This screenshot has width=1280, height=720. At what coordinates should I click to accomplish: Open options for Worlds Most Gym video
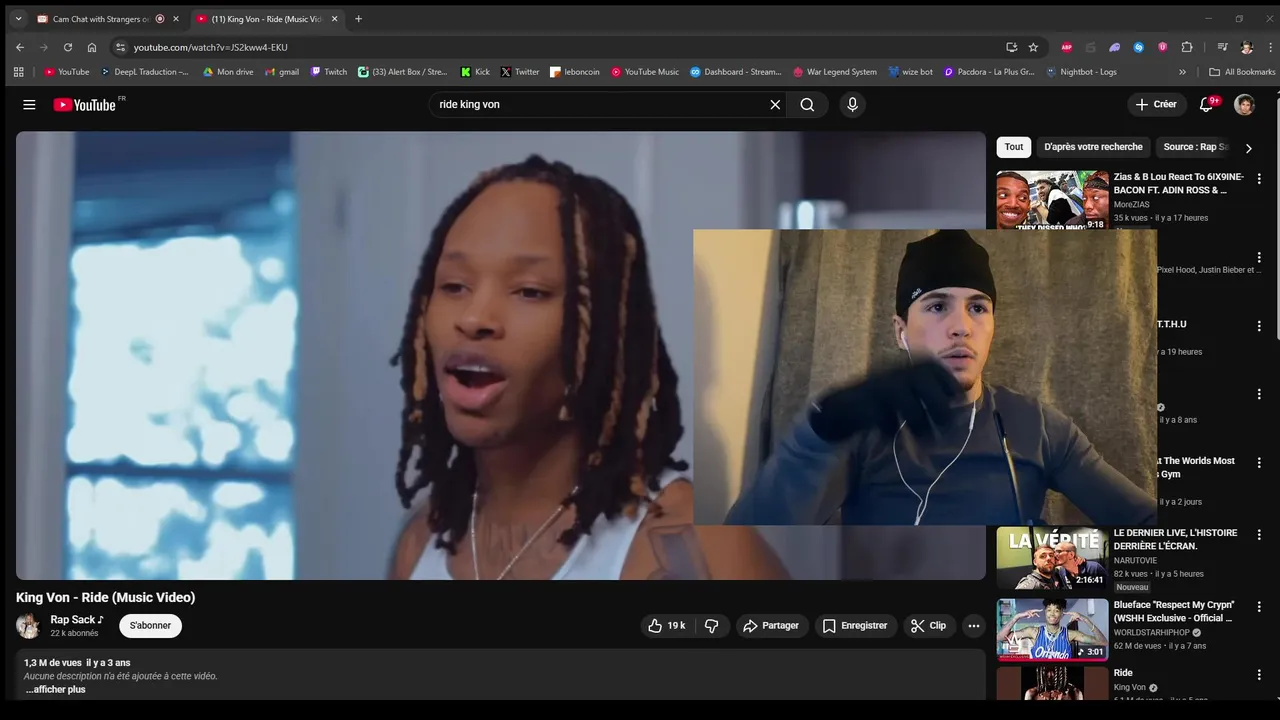(x=1259, y=463)
